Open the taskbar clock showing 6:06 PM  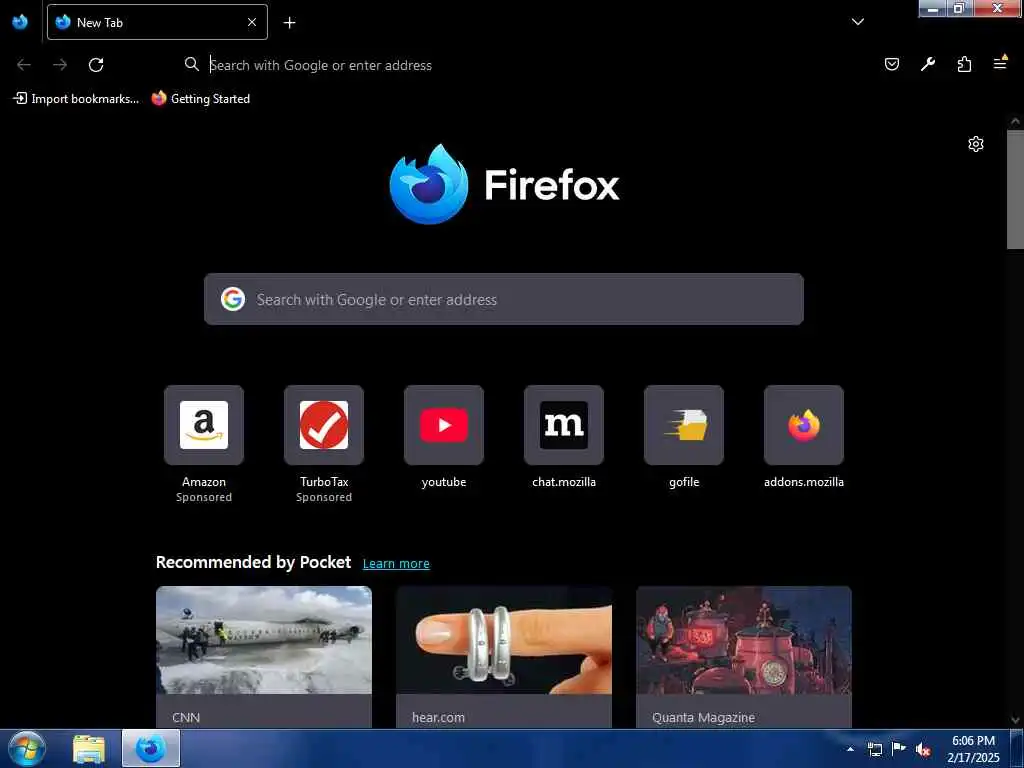[973, 749]
